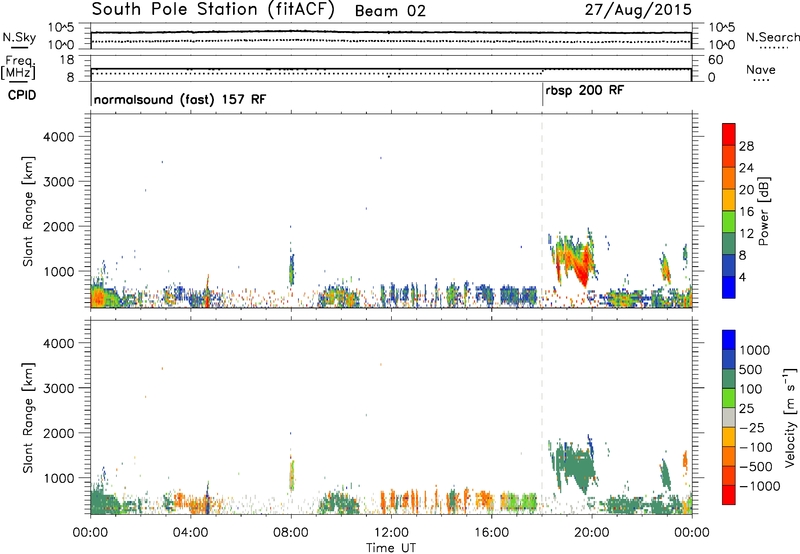Click the blue bottom of the power color bar

pos(729,287)
